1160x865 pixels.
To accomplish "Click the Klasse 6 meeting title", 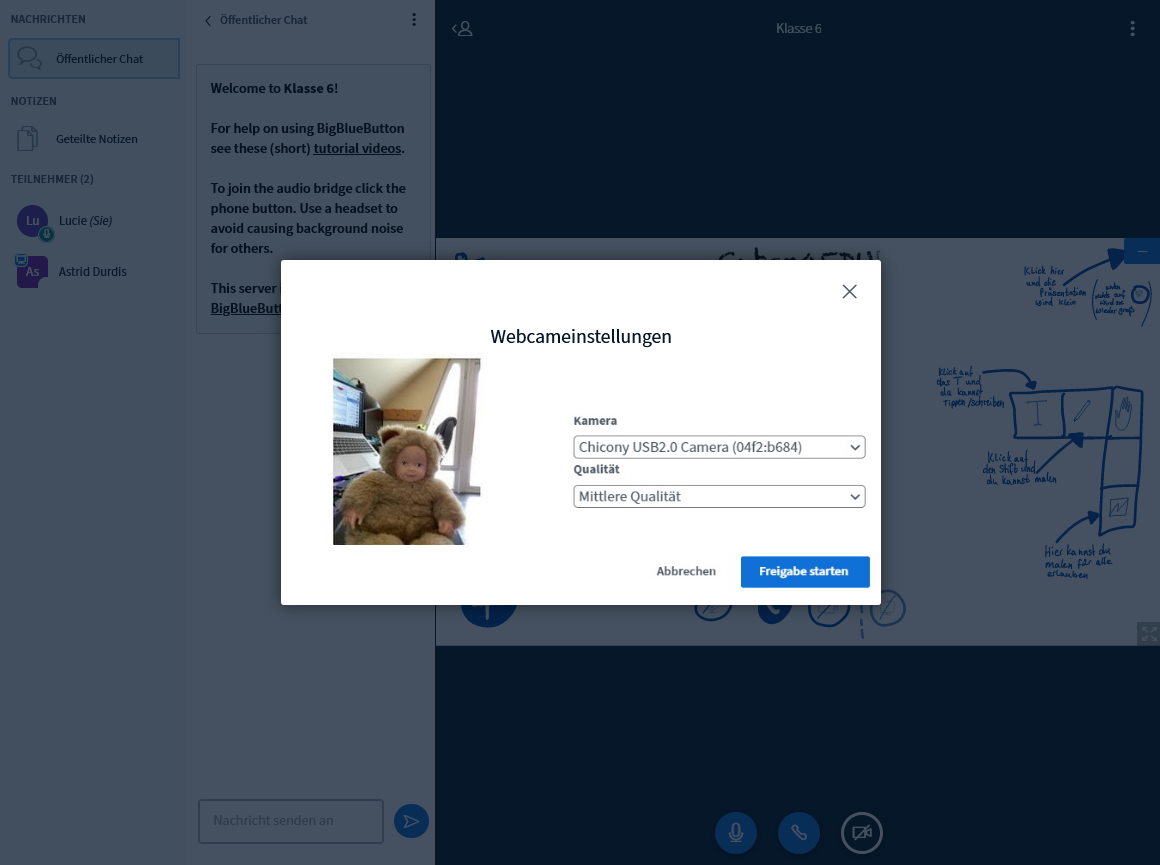I will 798,29.
